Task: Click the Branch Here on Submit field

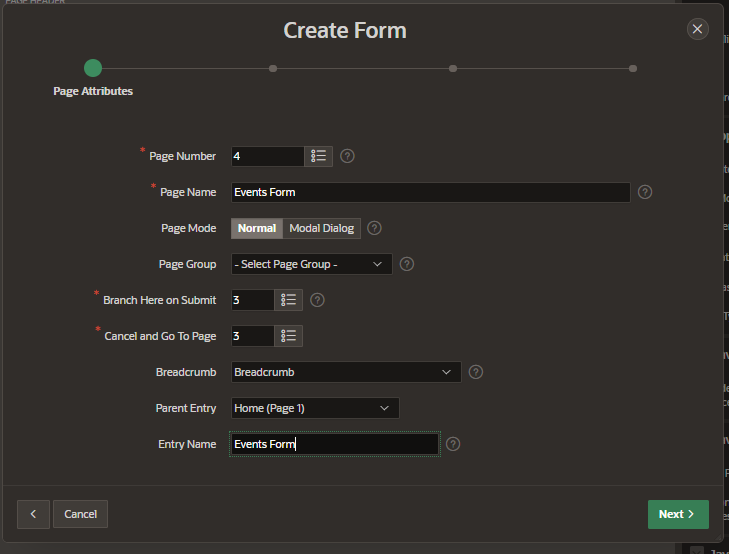Action: tap(252, 300)
